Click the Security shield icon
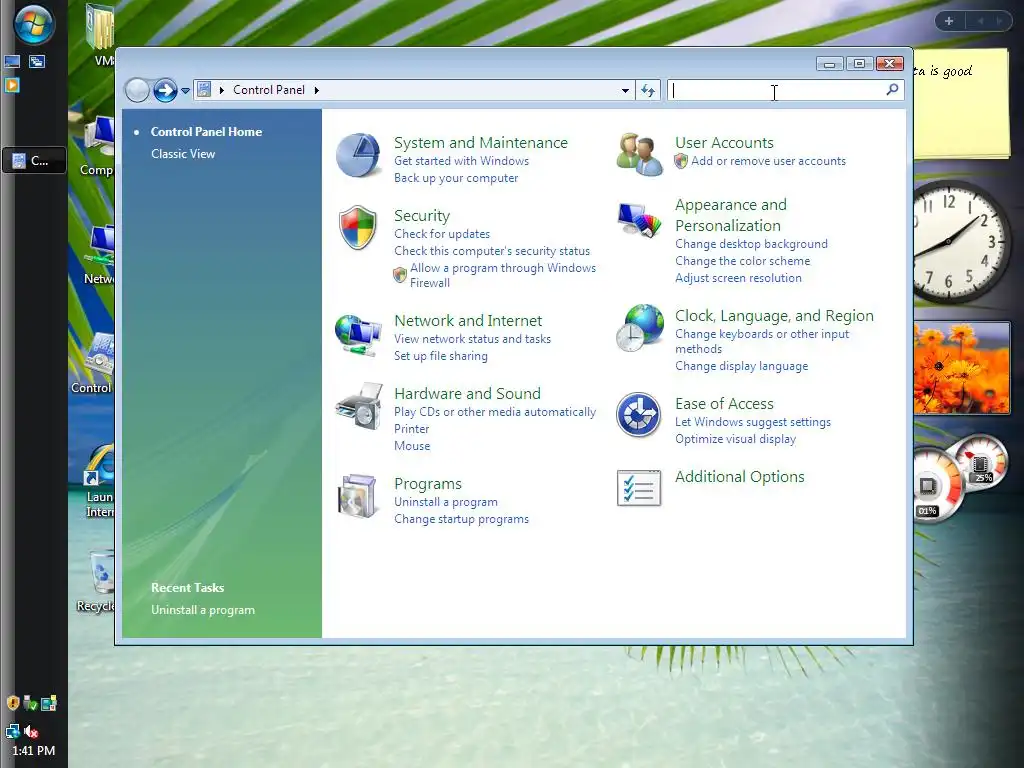The image size is (1024, 768). click(358, 227)
